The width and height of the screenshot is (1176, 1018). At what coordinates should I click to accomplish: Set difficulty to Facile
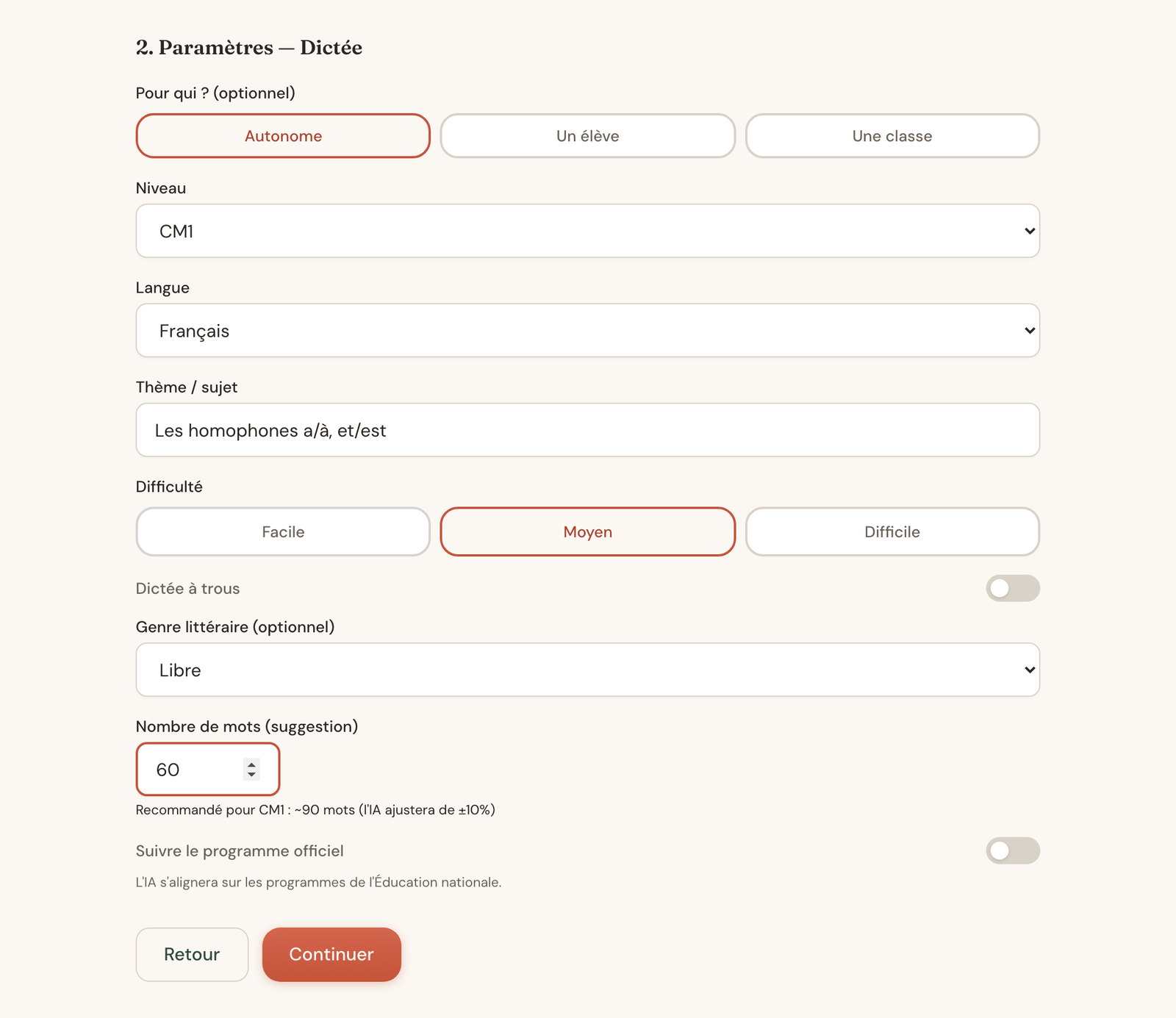point(283,531)
